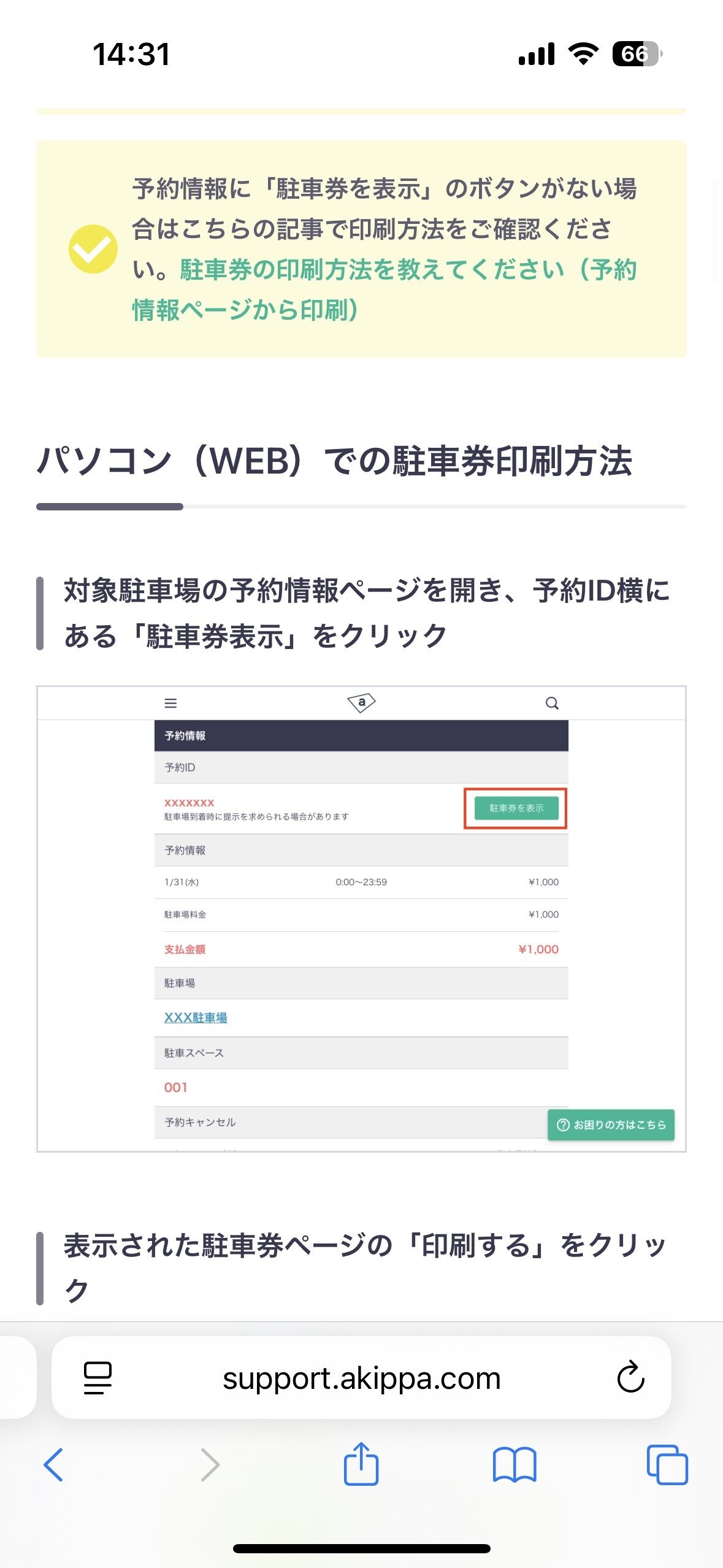Viewport: 723px width, 1568px height.
Task: Tap the hamburger menu in the screenshot image
Action: click(x=170, y=703)
